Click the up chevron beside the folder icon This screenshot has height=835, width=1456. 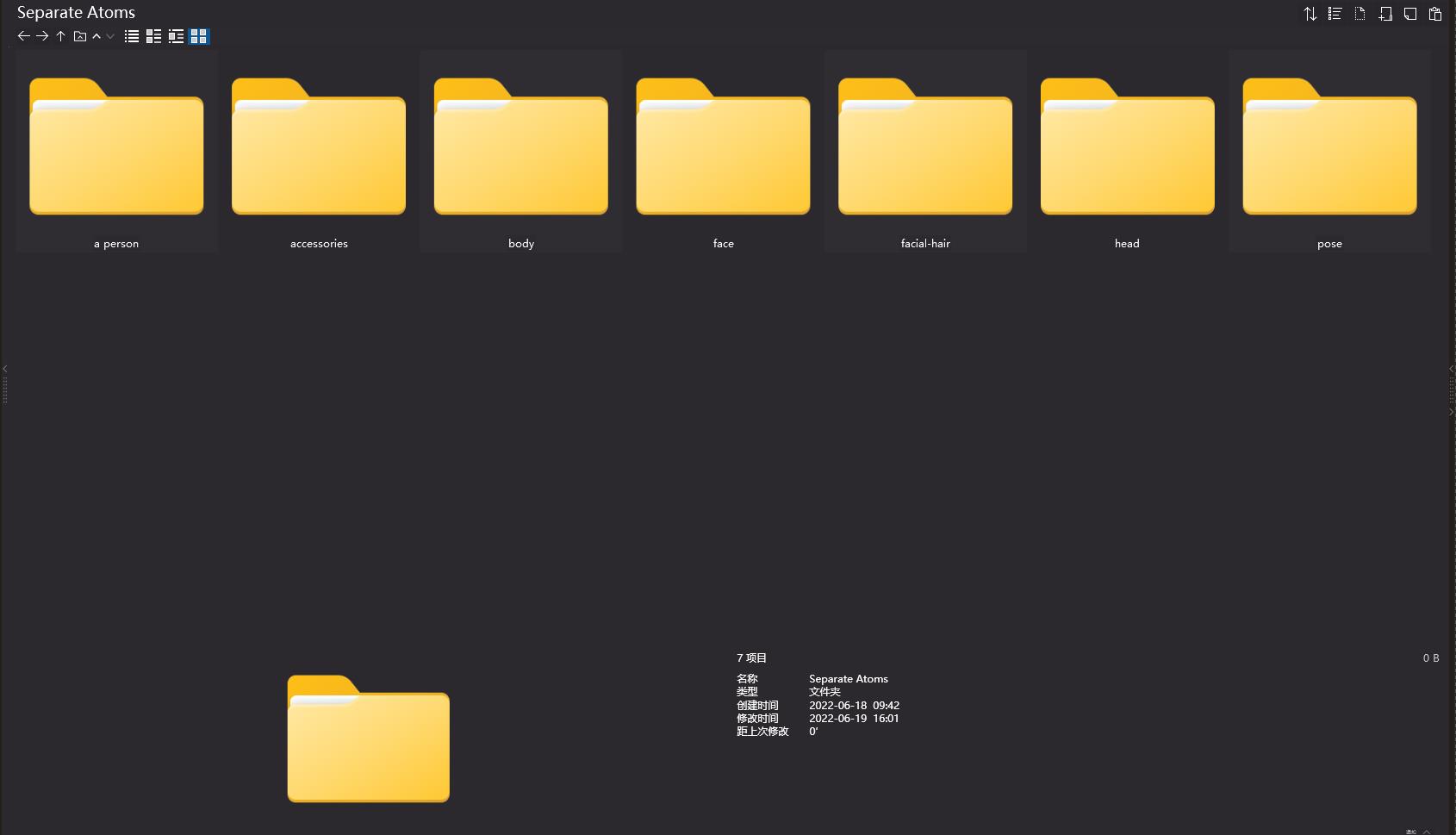tap(96, 36)
